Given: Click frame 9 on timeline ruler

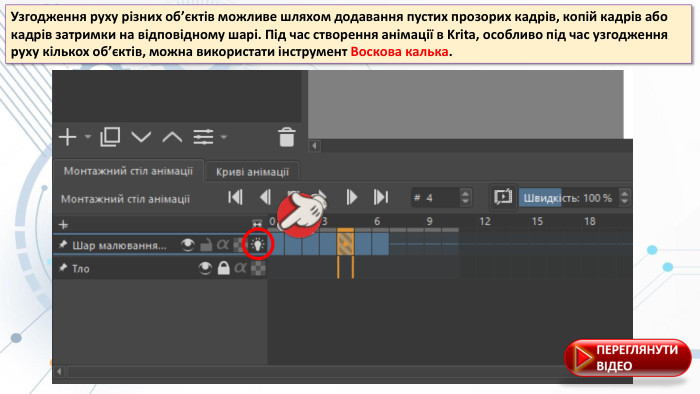Looking at the screenshot, I should tap(429, 221).
